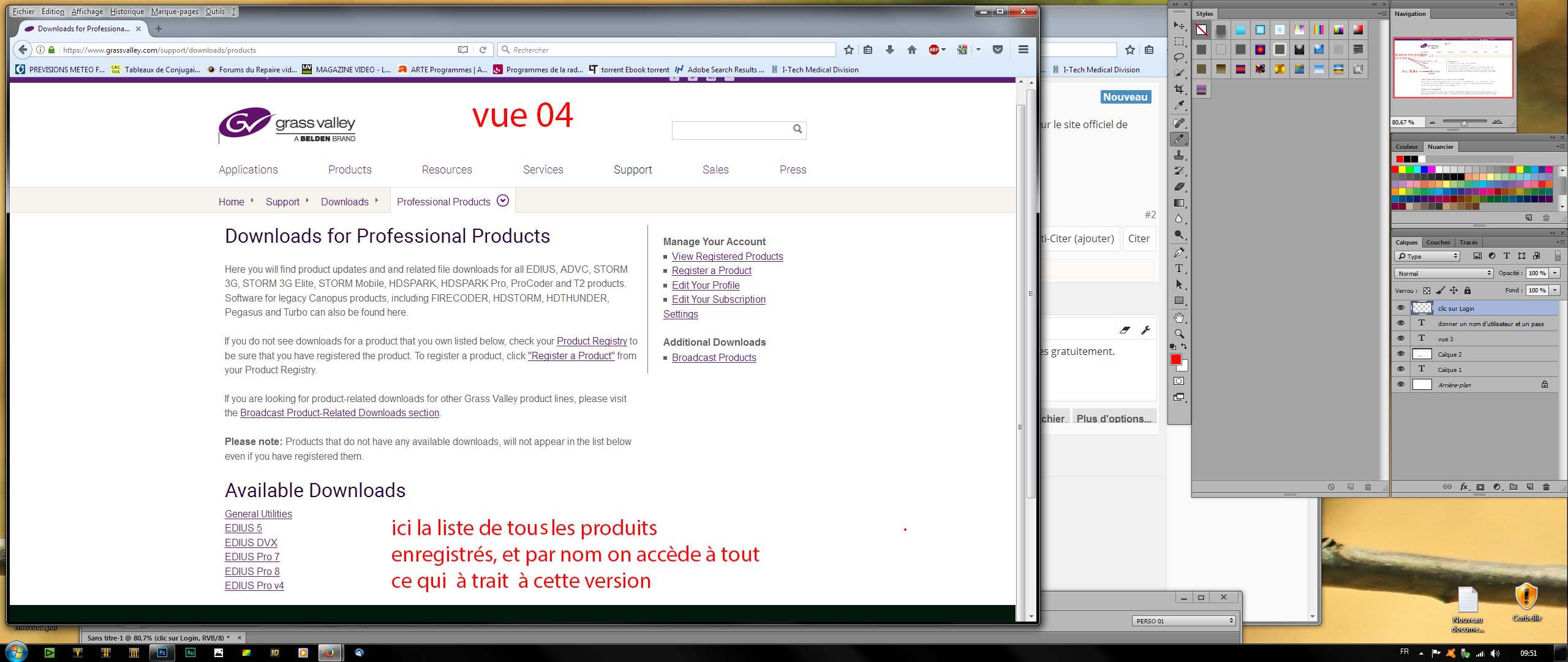The width and height of the screenshot is (1568, 662).
Task: Open Styles panel options menu
Action: [1382, 13]
